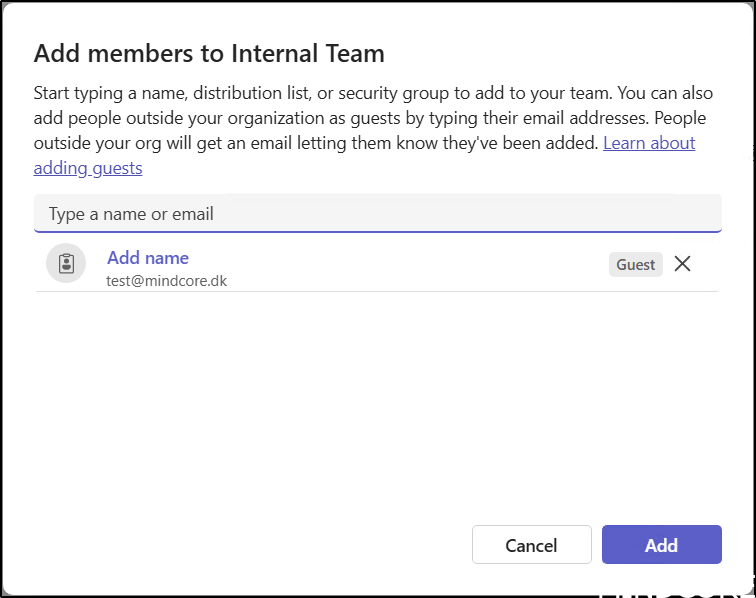Click the Guest badge label

click(635, 264)
